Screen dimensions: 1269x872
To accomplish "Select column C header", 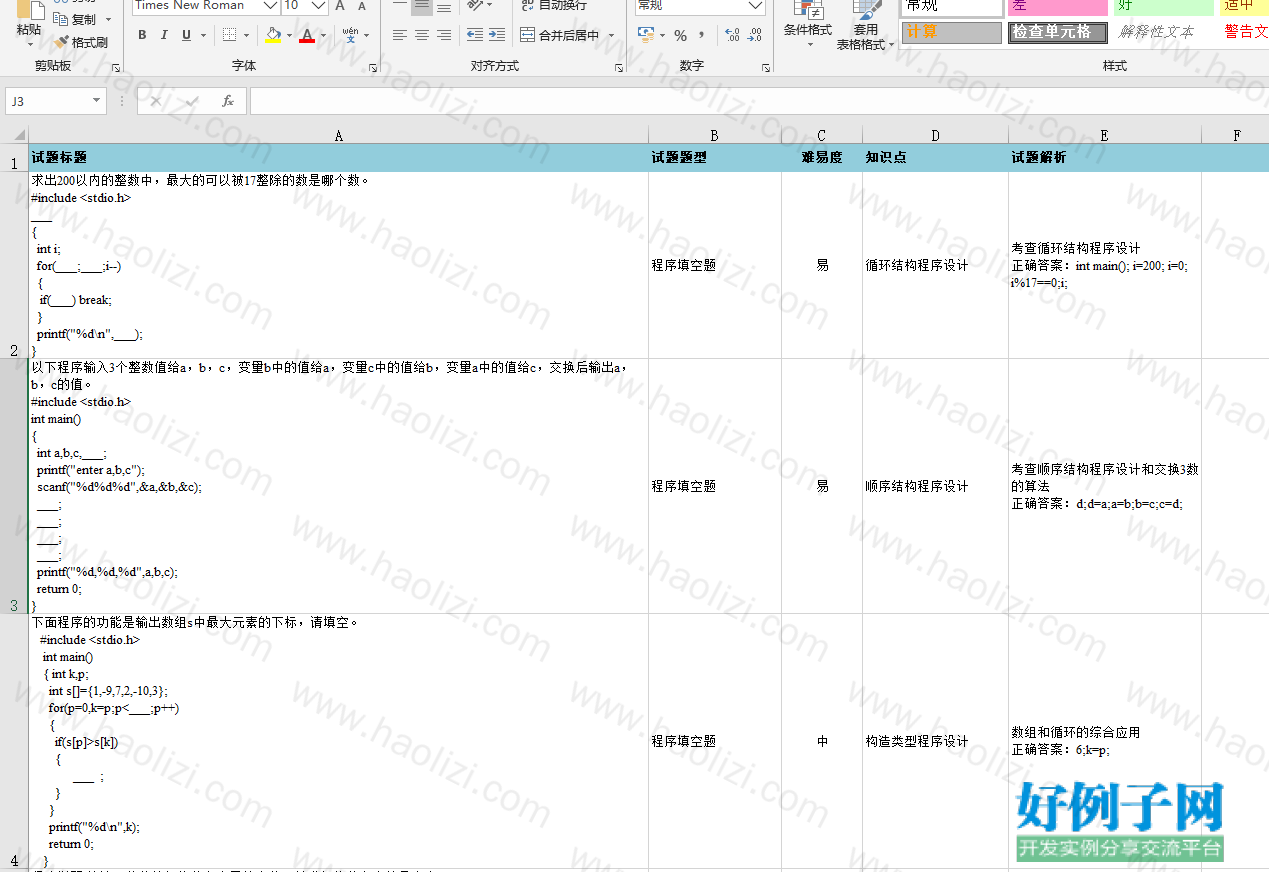I will [x=822, y=135].
